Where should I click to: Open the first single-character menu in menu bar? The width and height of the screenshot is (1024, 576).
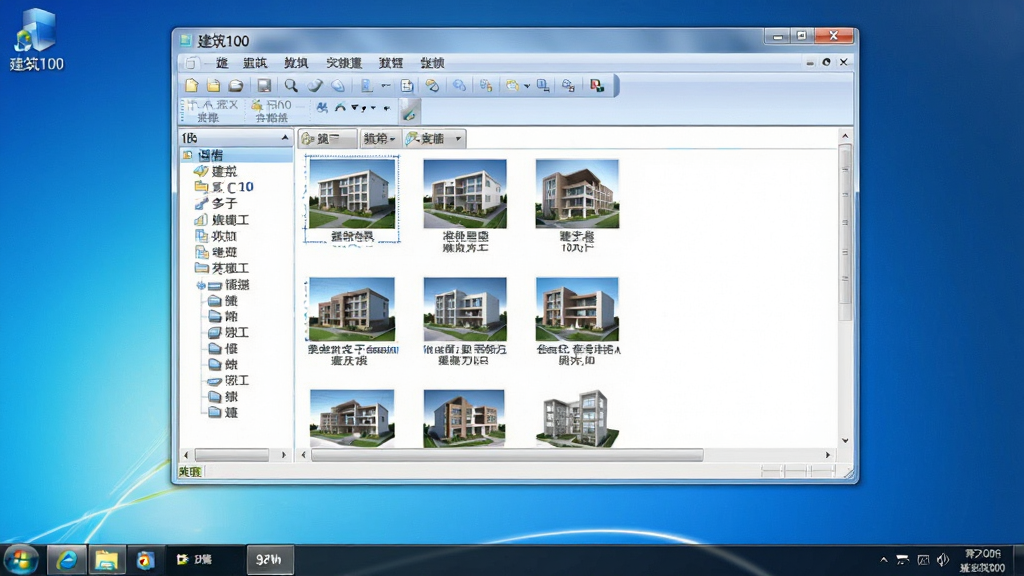point(222,63)
